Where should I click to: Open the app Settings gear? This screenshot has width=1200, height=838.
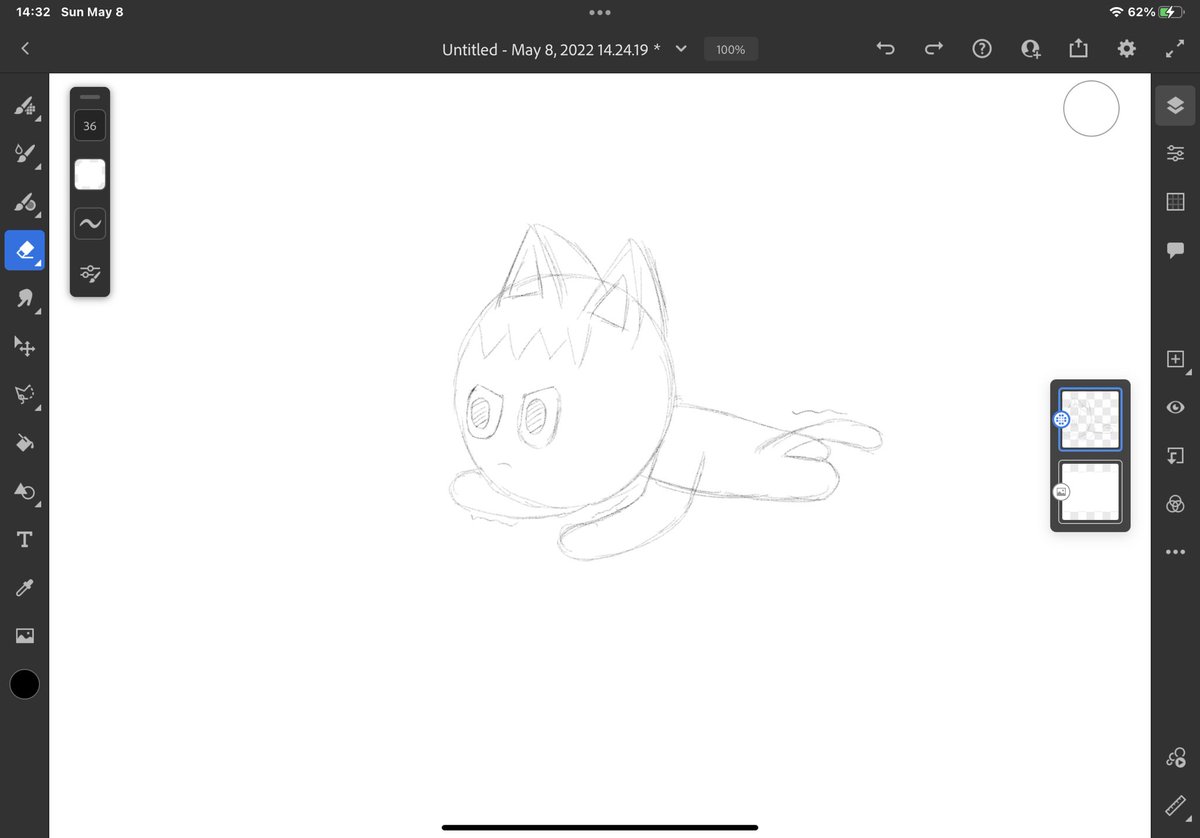pyautogui.click(x=1127, y=48)
